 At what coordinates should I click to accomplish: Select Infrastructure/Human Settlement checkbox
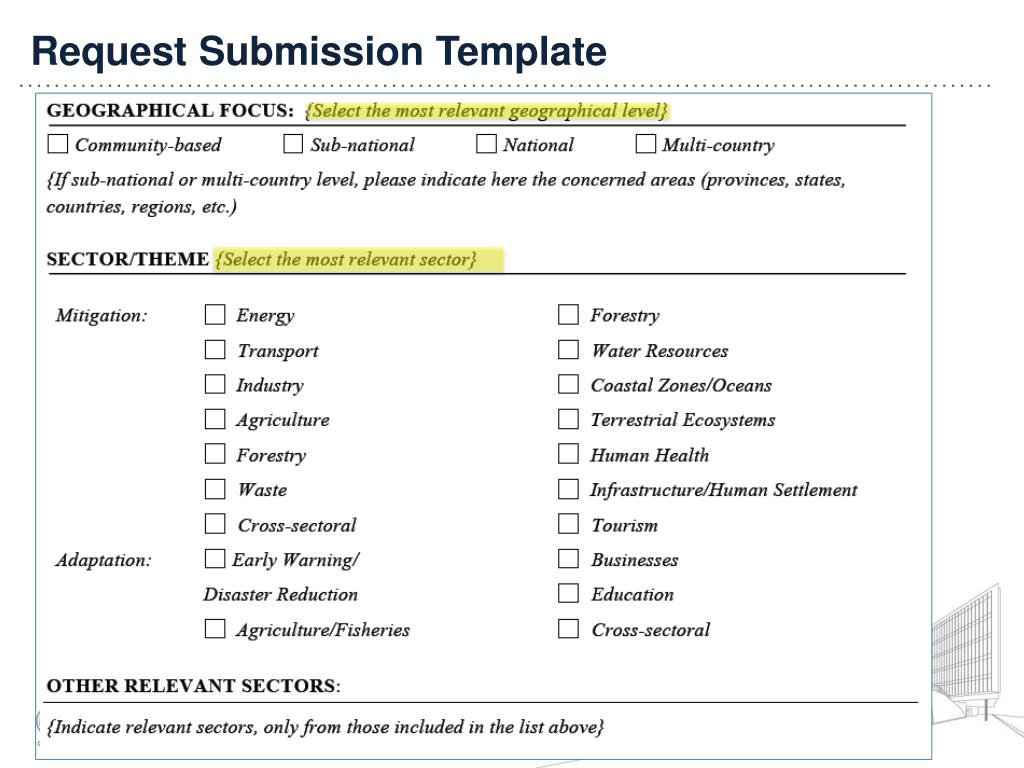point(568,489)
